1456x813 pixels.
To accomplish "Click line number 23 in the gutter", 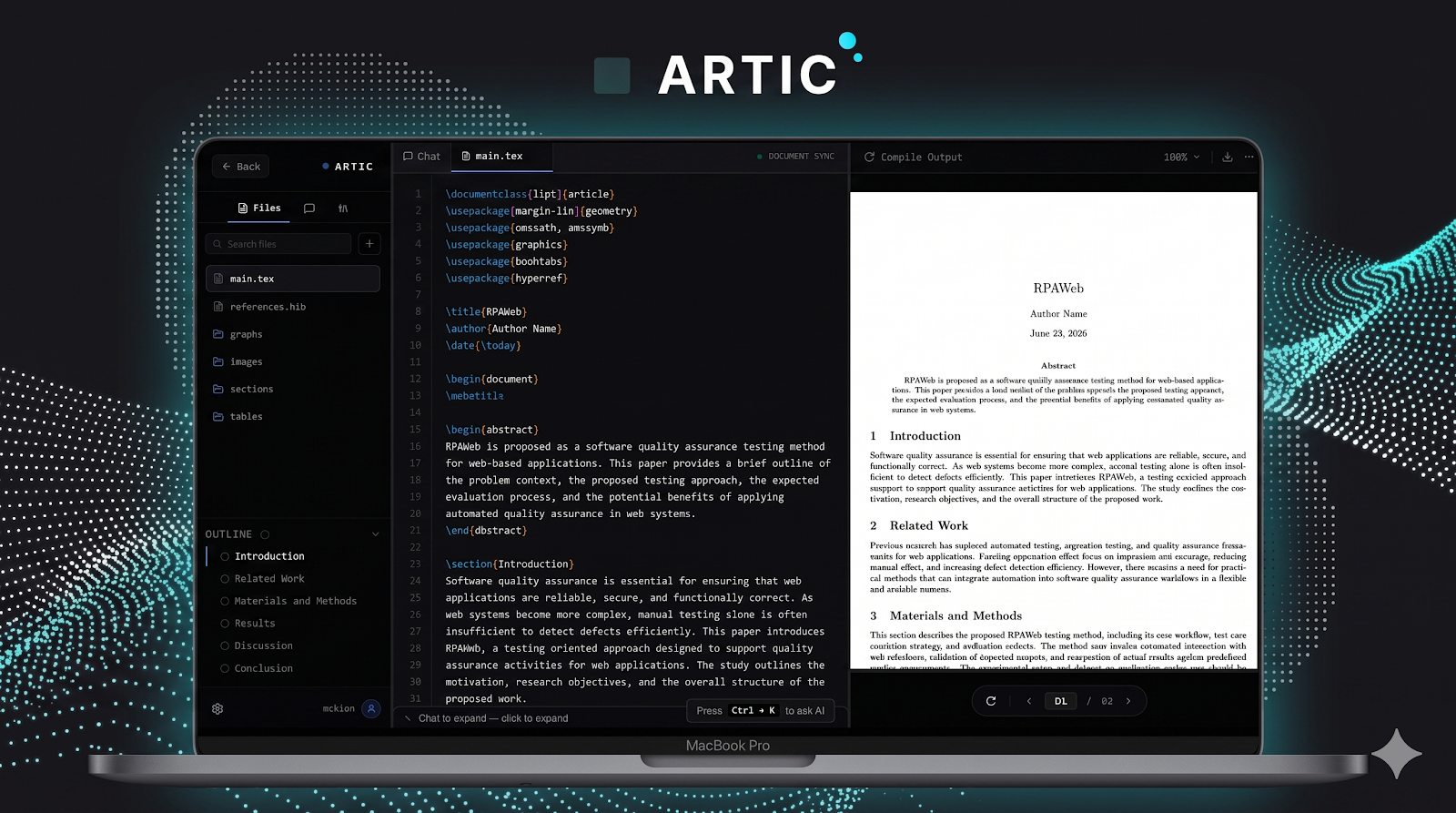I will coord(415,564).
